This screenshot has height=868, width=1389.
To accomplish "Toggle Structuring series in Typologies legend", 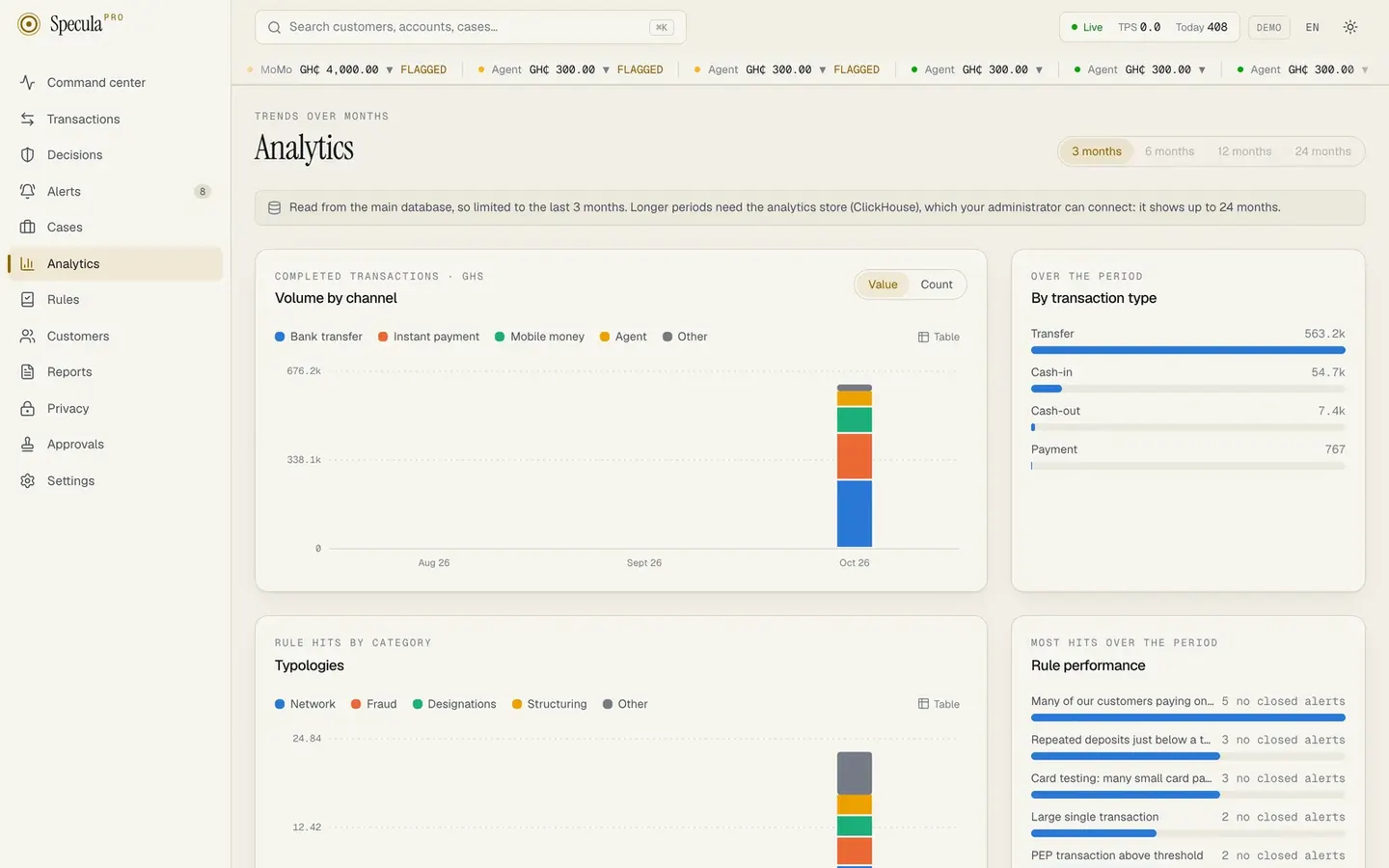I will (x=549, y=704).
